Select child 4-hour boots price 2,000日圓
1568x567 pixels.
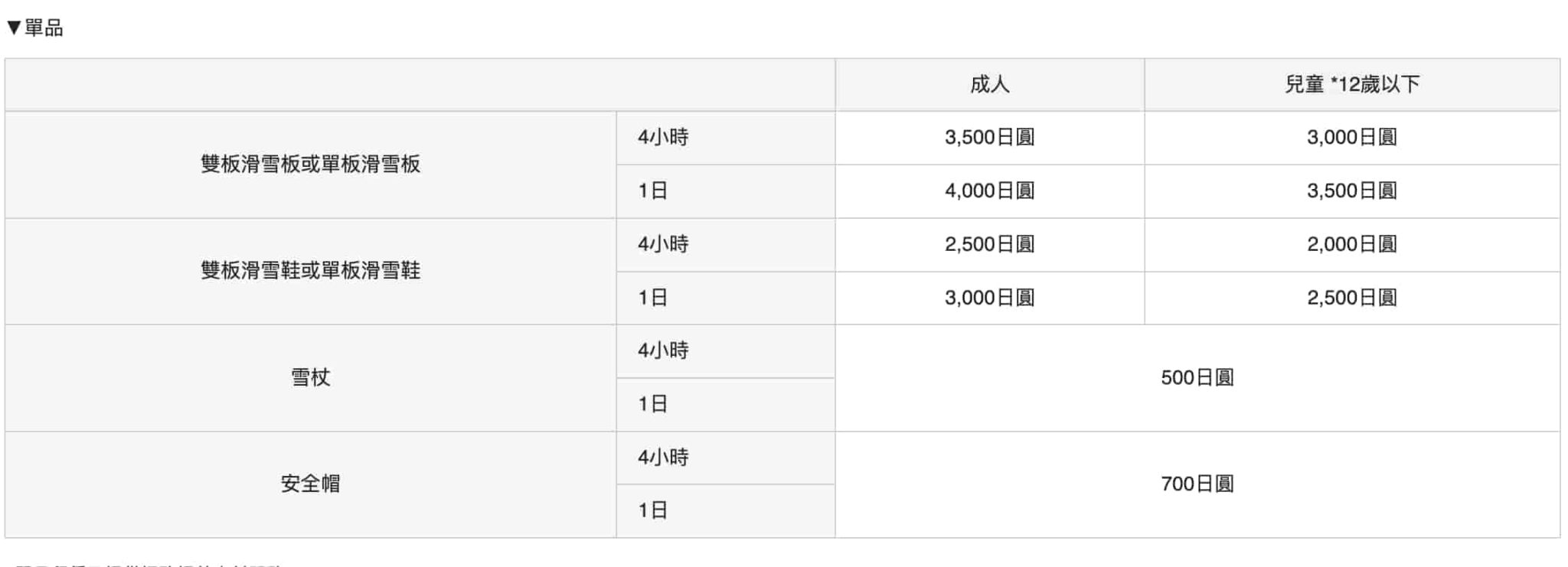tap(1351, 245)
